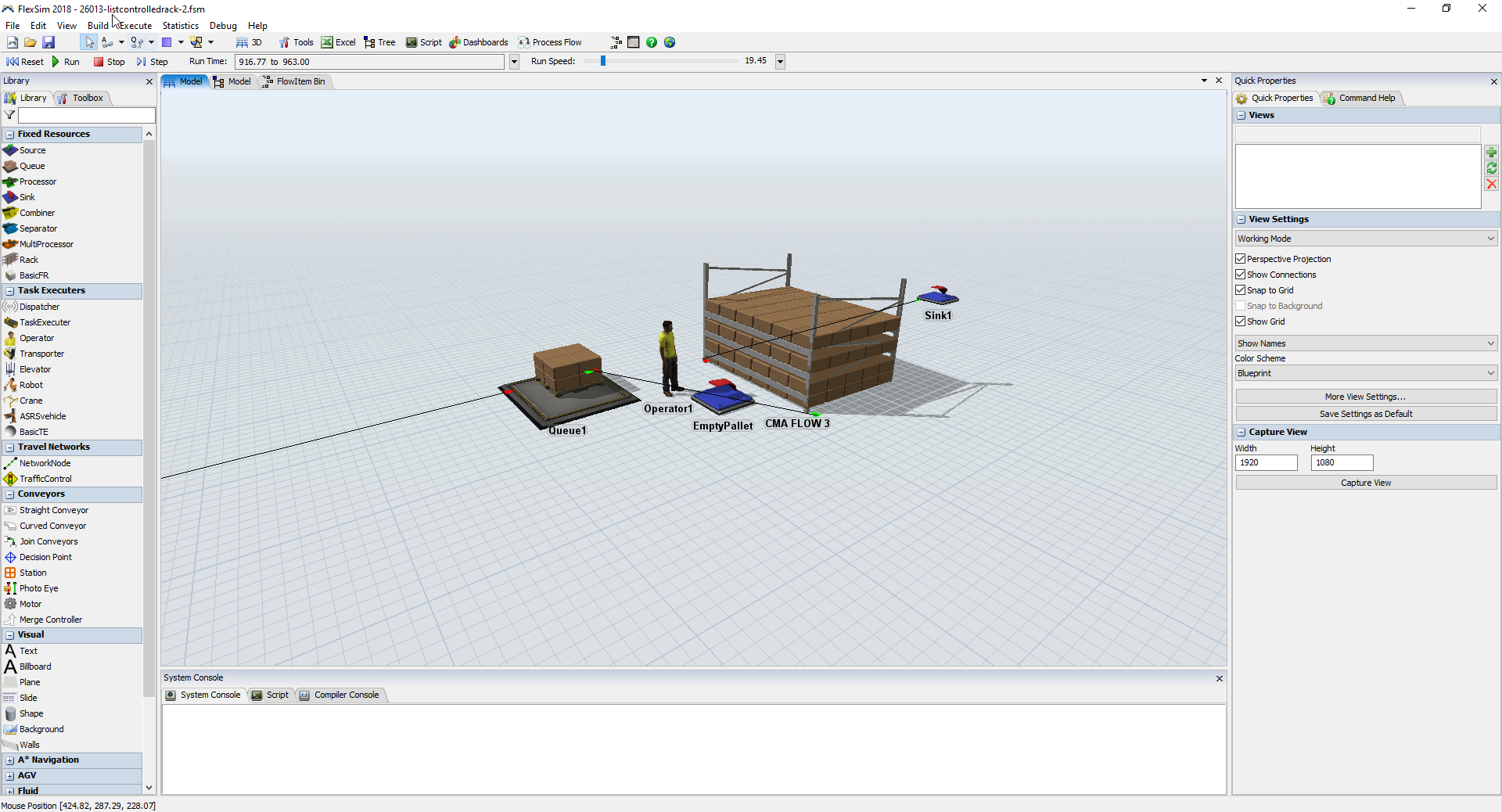Select the Combiner object in Library
This screenshot has height=812, width=1502.
[x=37, y=213]
